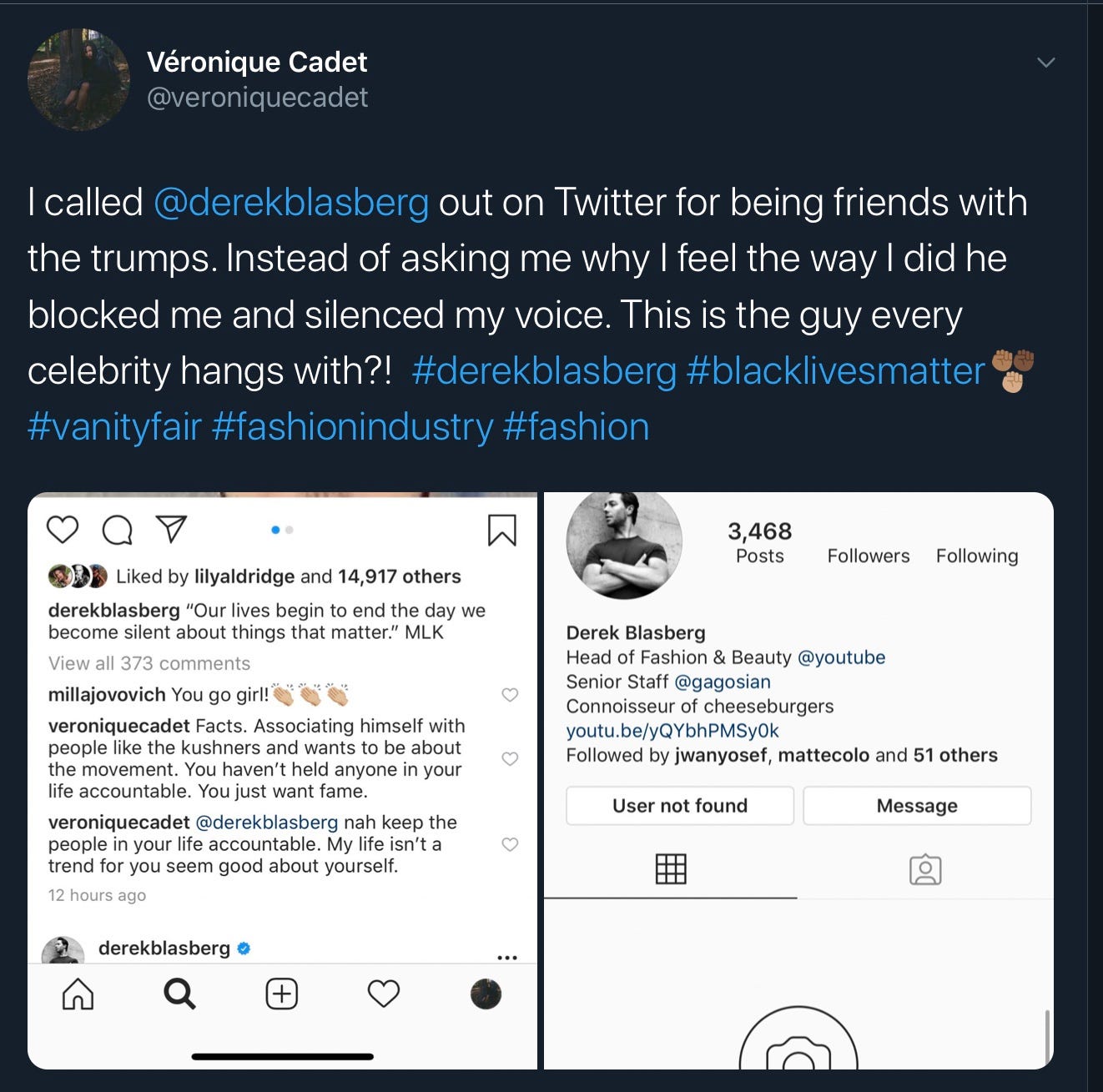Expand 'View all 373 comments'
The image size is (1103, 1092).
pyautogui.click(x=149, y=663)
